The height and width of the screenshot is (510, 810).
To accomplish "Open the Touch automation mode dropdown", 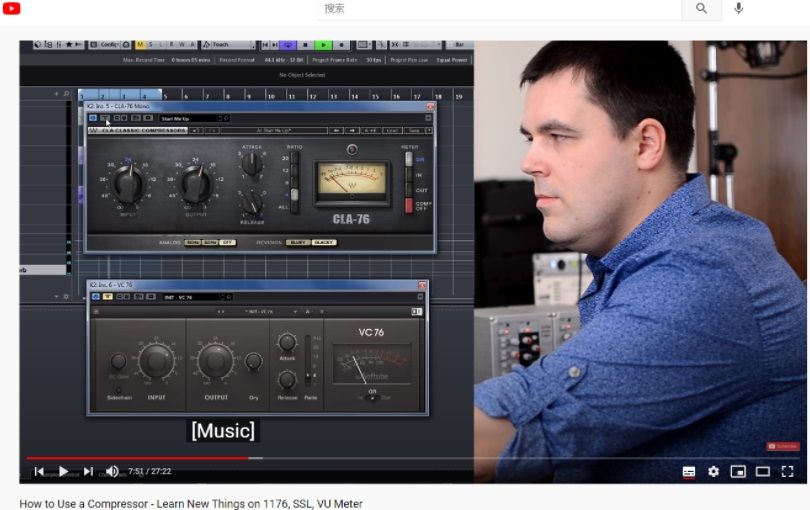I will [x=228, y=45].
